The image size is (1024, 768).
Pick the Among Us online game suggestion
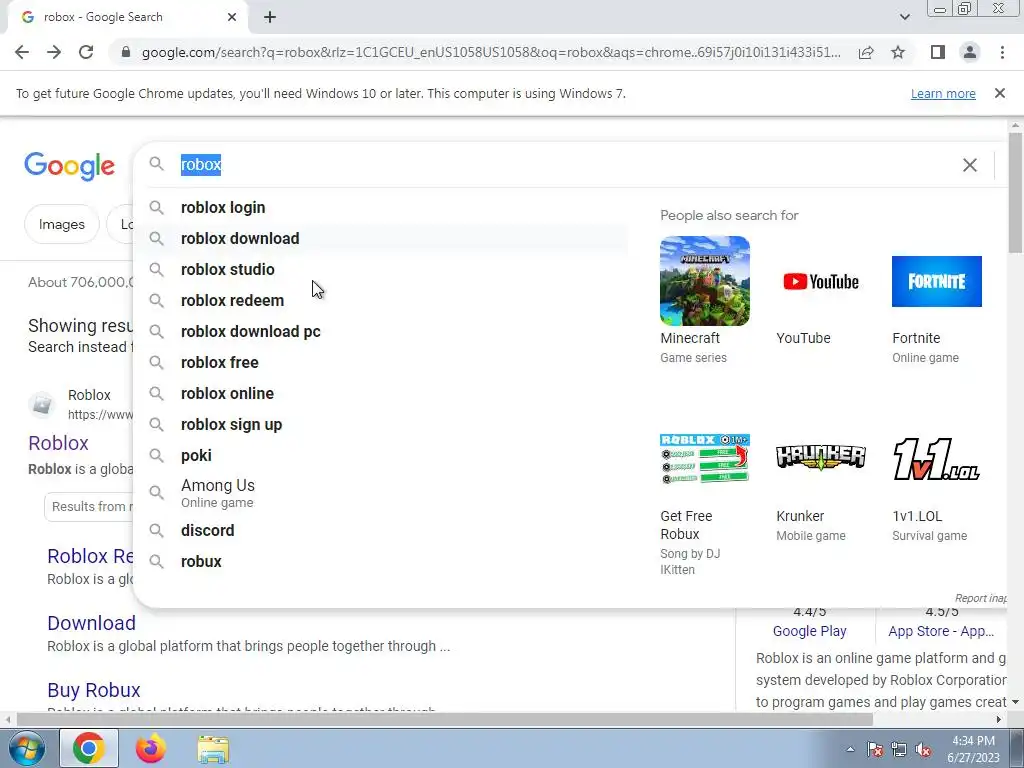coord(381,493)
